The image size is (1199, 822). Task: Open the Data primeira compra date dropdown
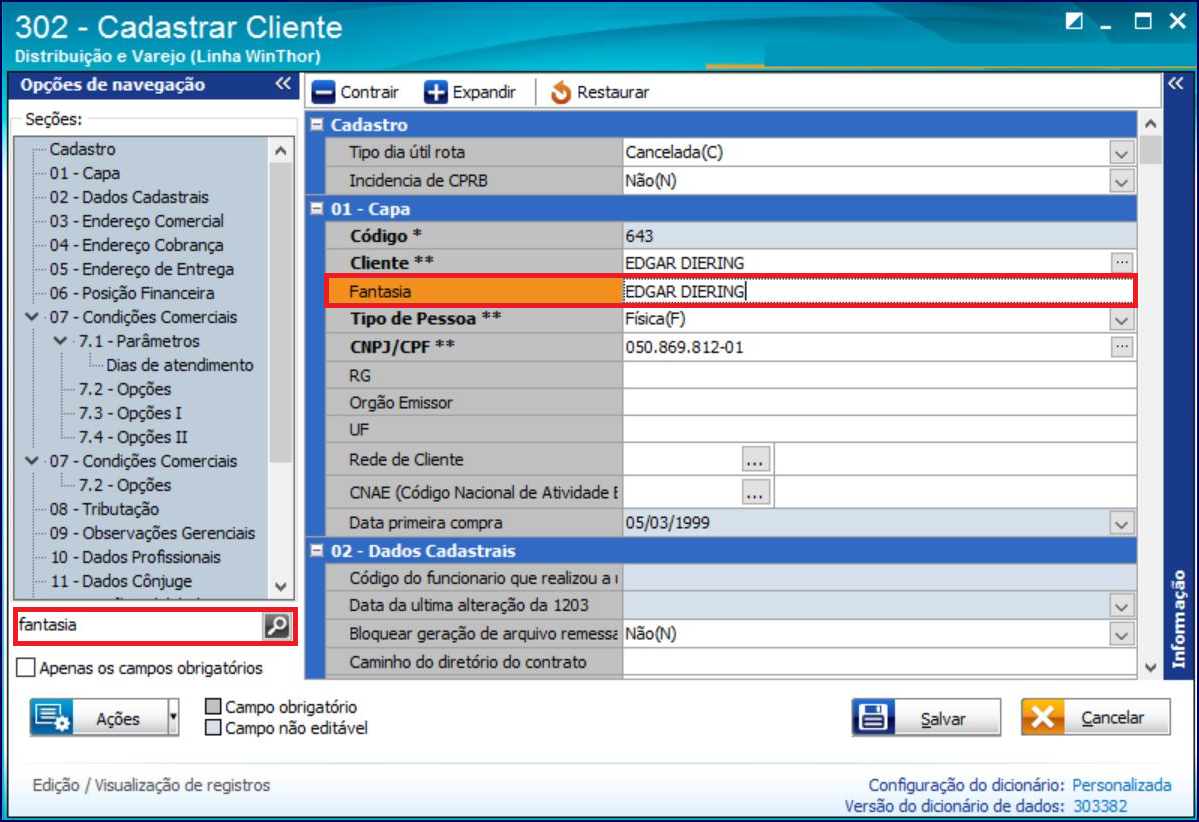click(x=1122, y=524)
